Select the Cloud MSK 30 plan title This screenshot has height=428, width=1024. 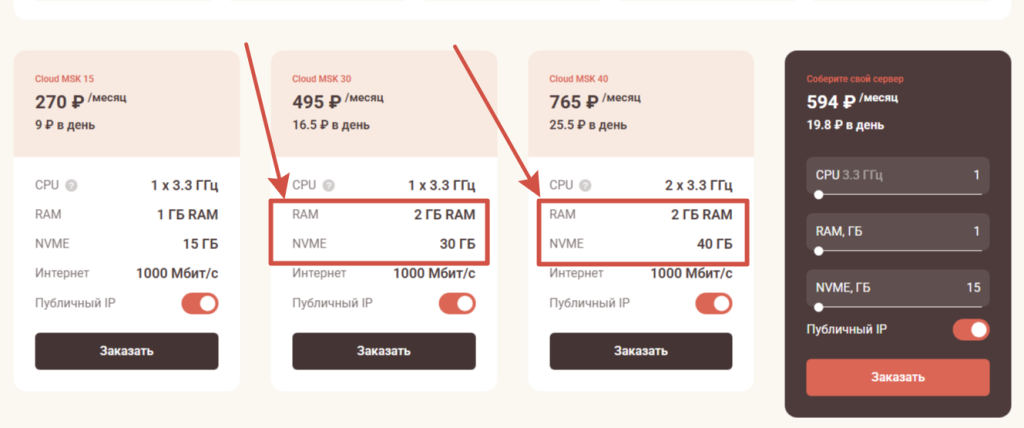[322, 78]
